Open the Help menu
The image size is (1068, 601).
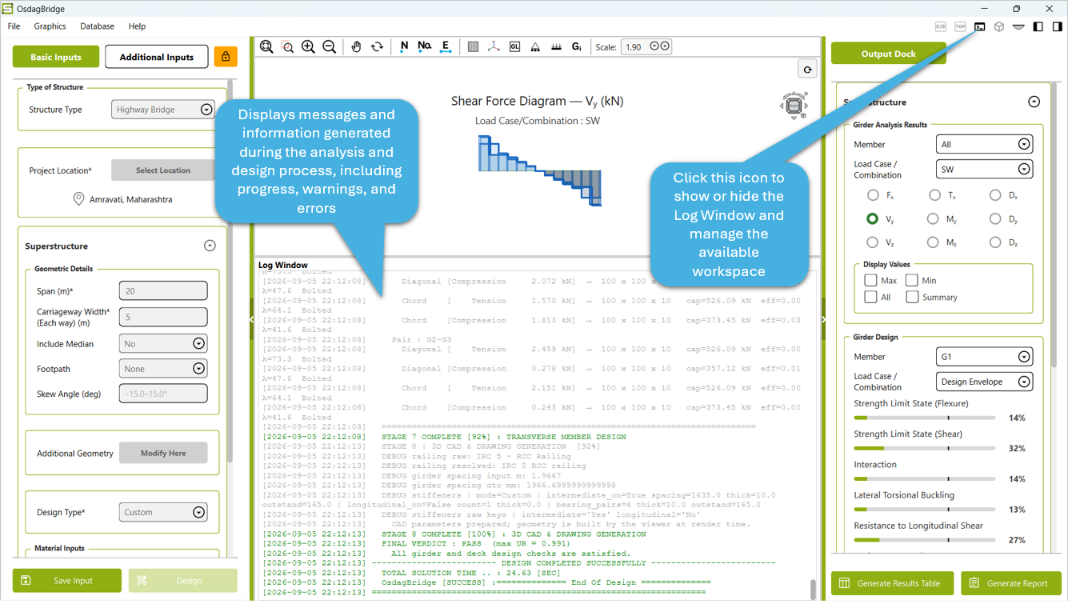[137, 26]
